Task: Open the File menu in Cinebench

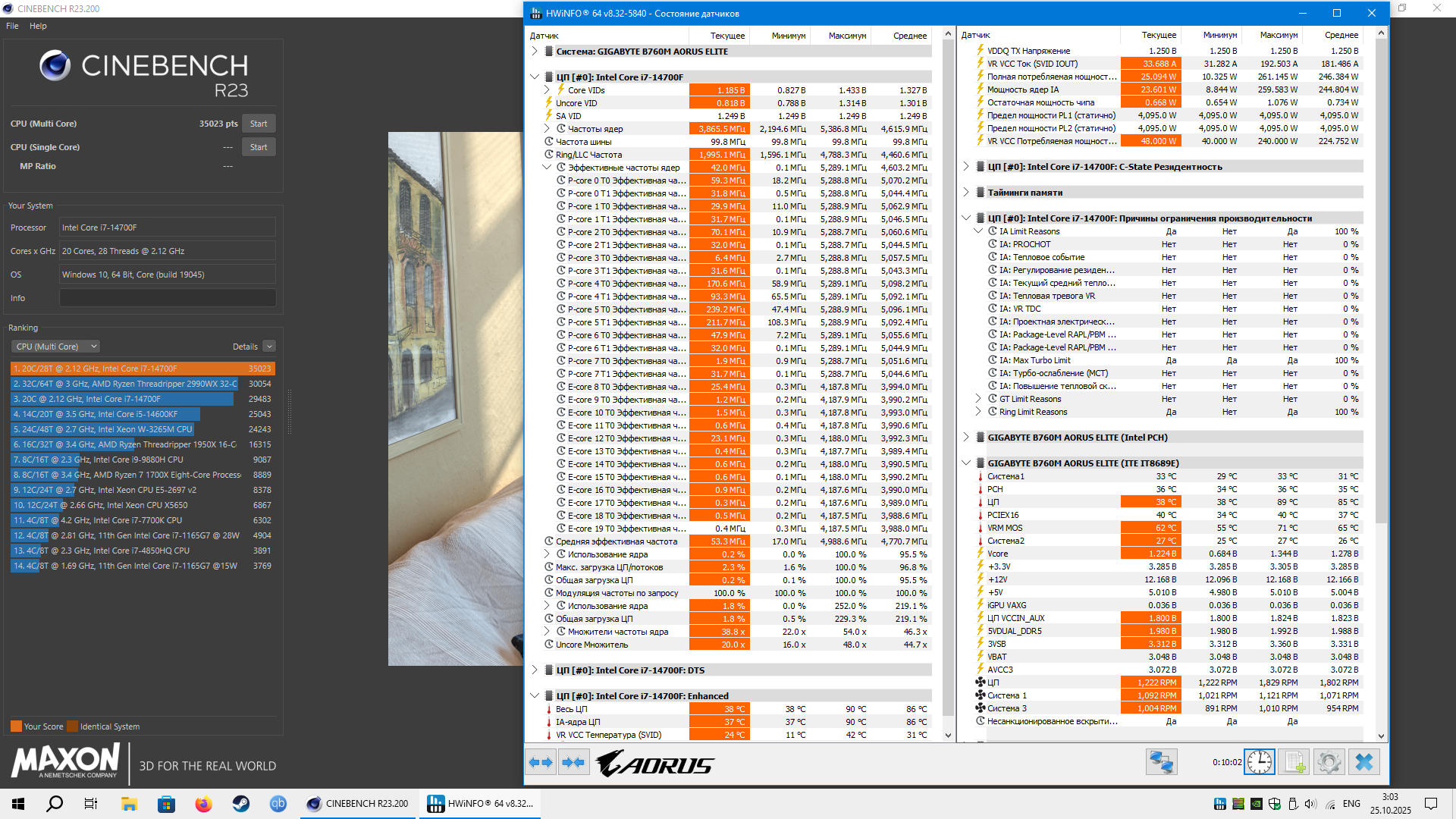Action: click(12, 26)
